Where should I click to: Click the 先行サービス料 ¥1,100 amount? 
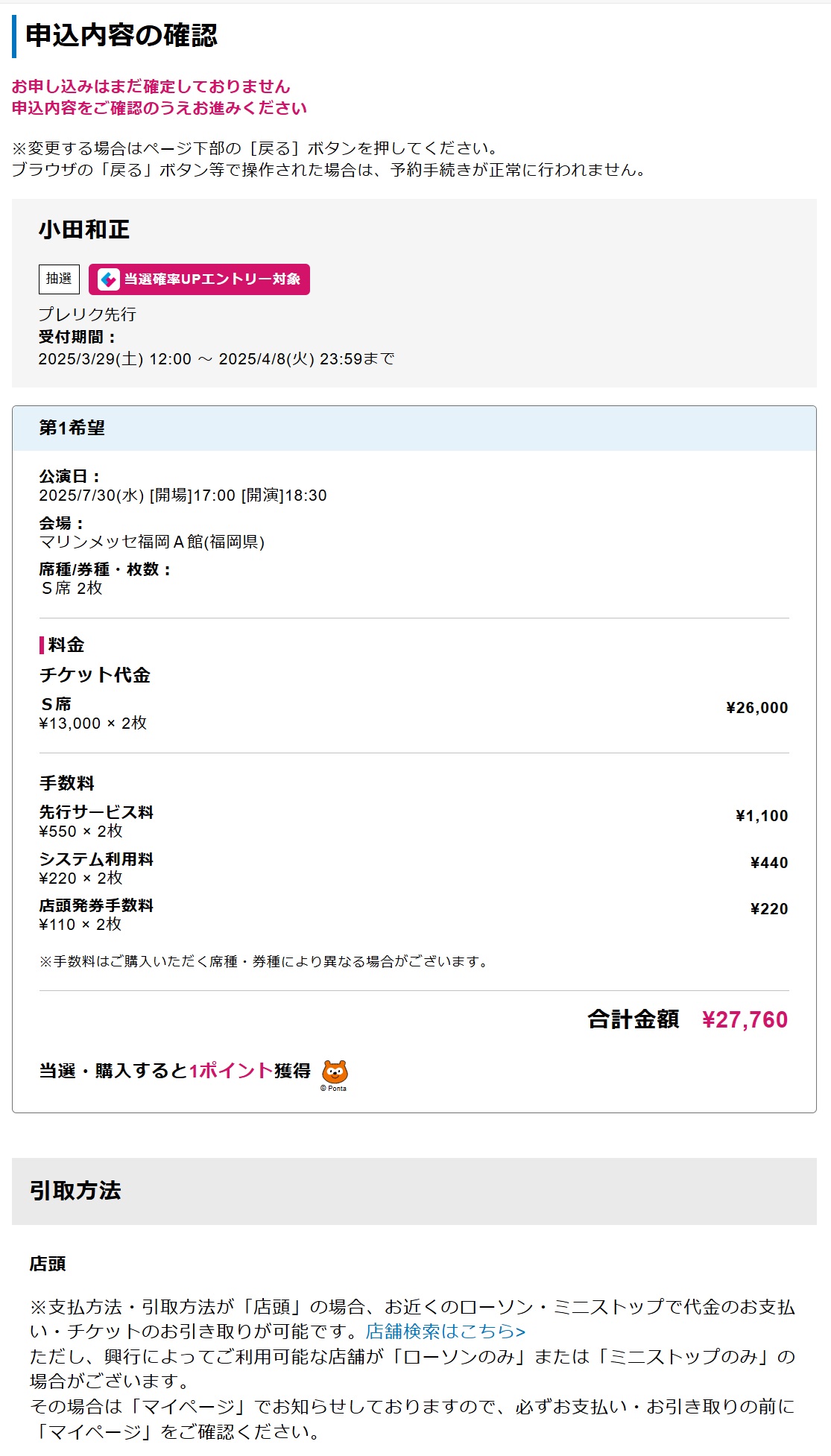click(762, 816)
